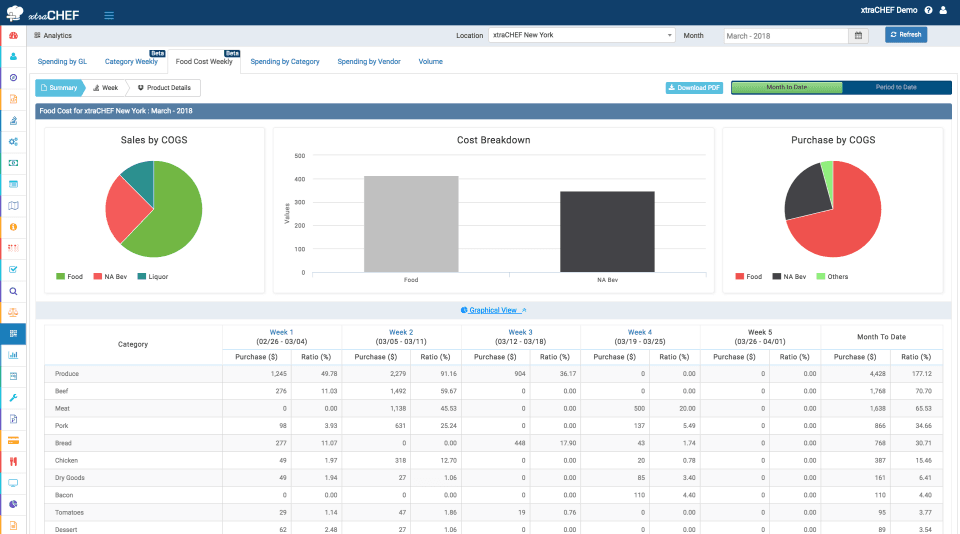Click the Beef category row label

[x=61, y=391]
